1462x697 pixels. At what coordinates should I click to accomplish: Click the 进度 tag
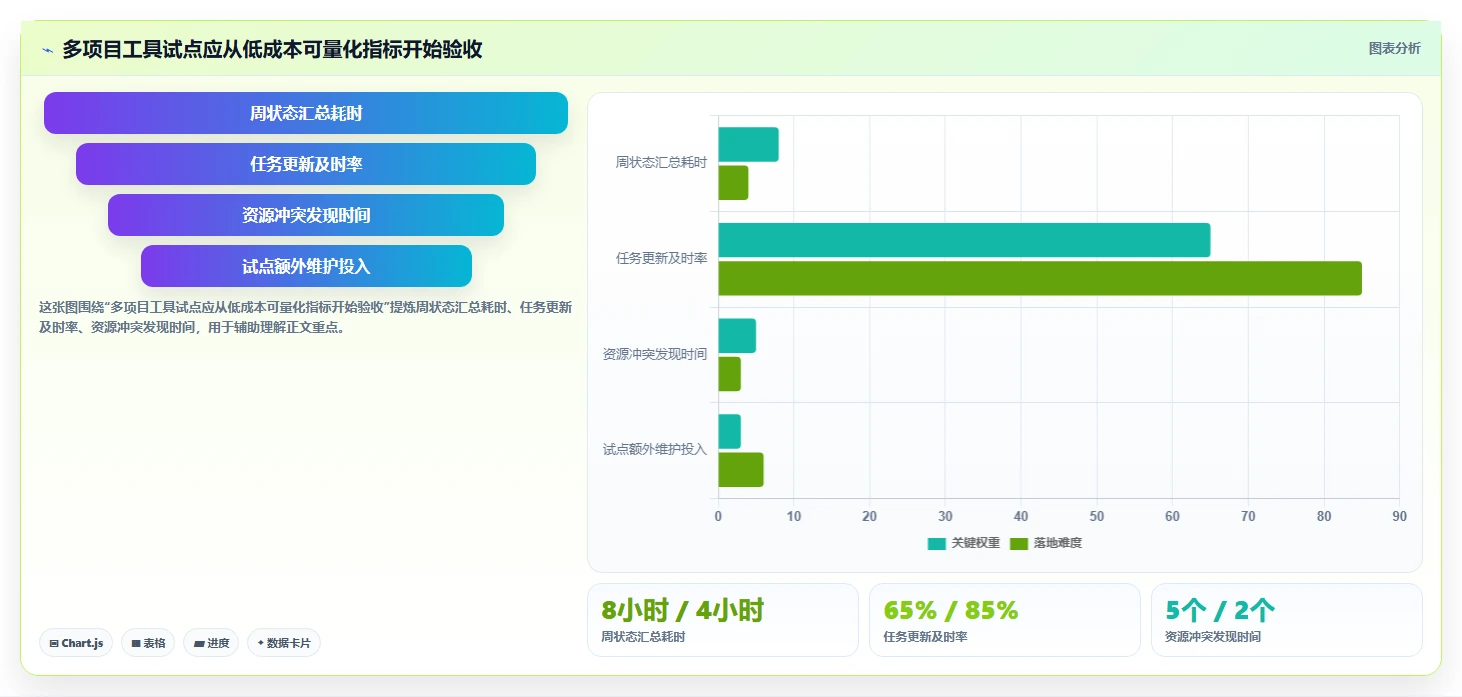211,643
